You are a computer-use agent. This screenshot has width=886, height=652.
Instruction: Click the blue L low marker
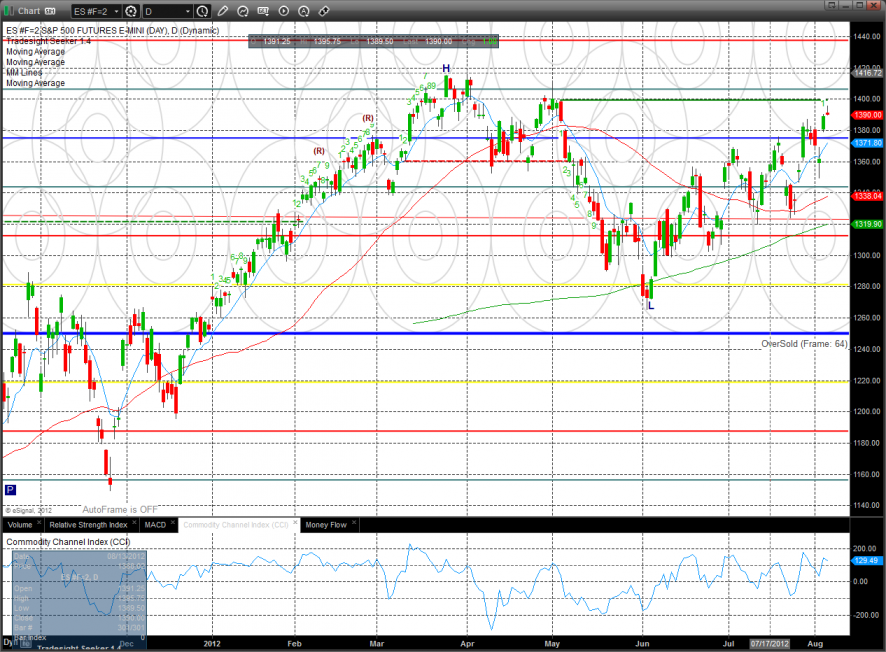[651, 306]
